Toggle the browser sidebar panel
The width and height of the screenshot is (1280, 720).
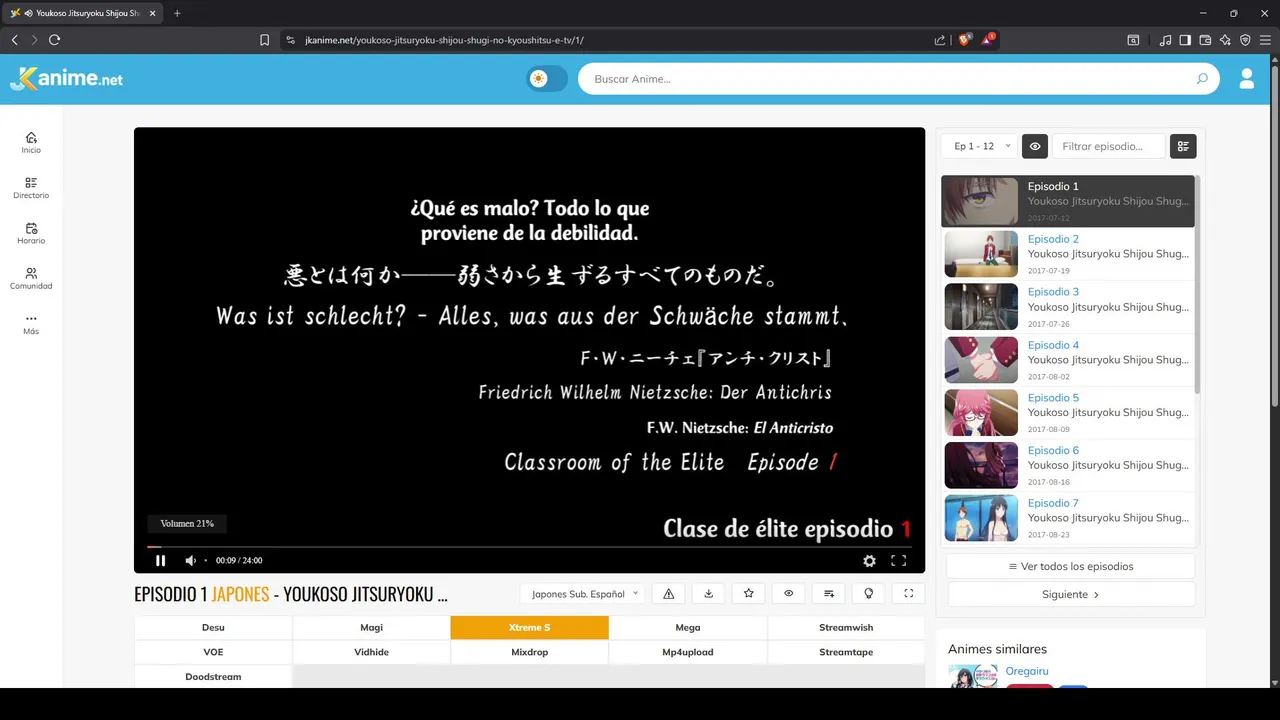point(1185,40)
